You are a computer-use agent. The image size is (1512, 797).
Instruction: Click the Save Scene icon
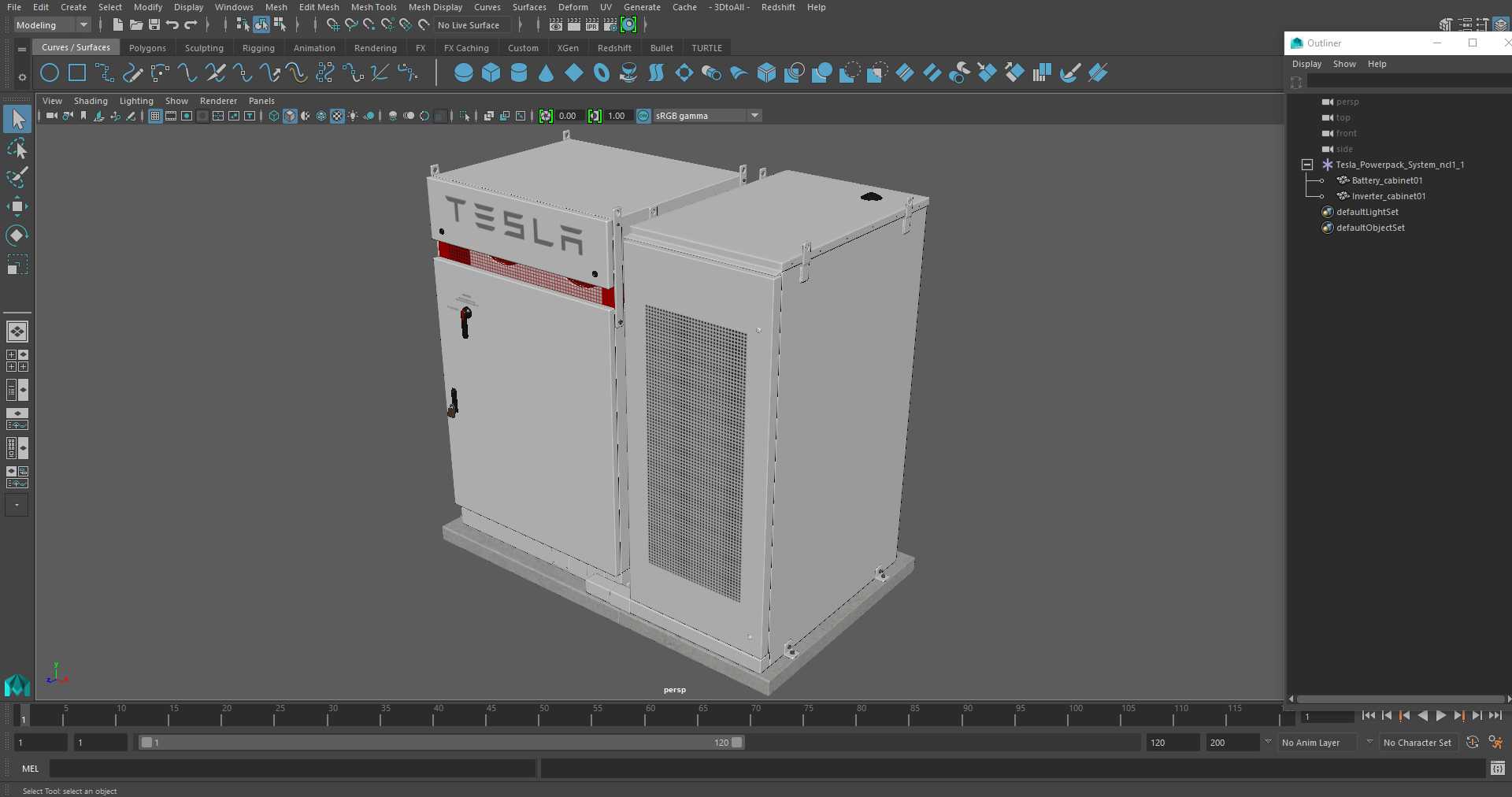pos(154,25)
